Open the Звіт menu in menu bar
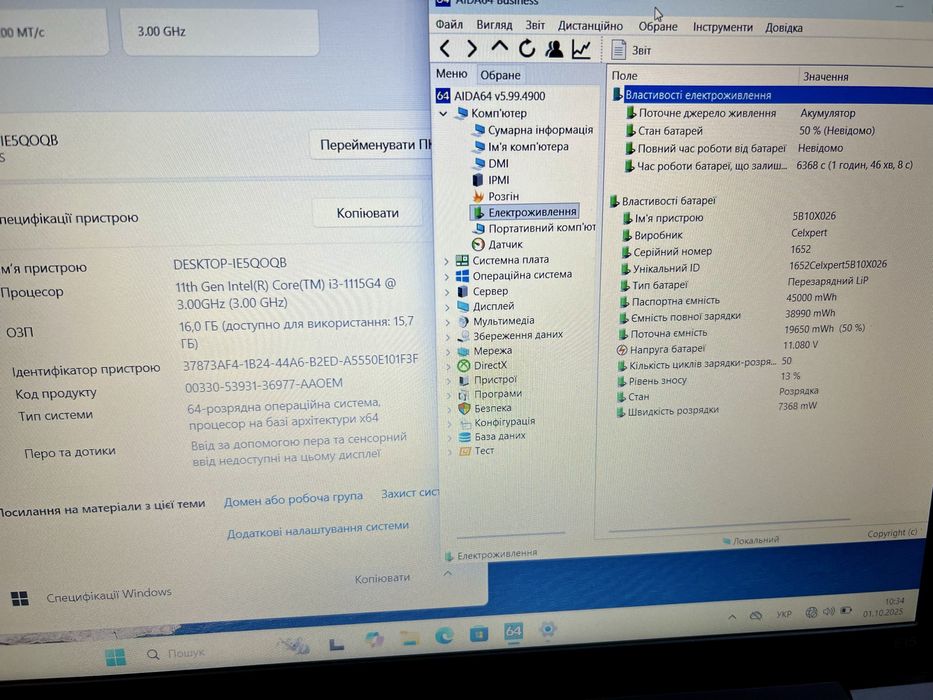Screen dimensions: 933x700 pos(535,25)
